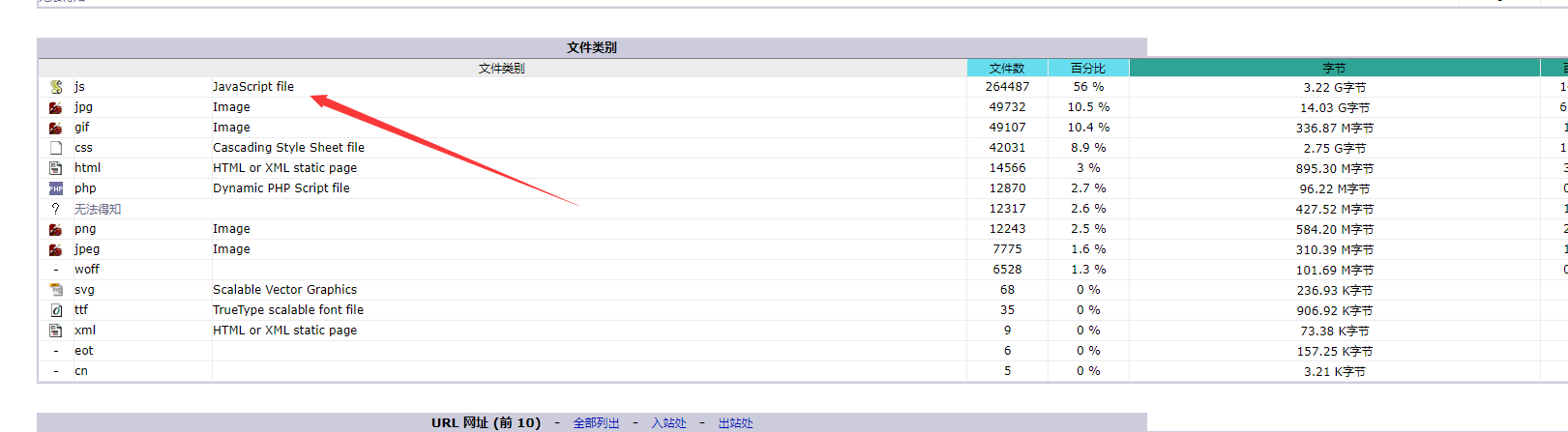Follow the 出站处 link

735,423
